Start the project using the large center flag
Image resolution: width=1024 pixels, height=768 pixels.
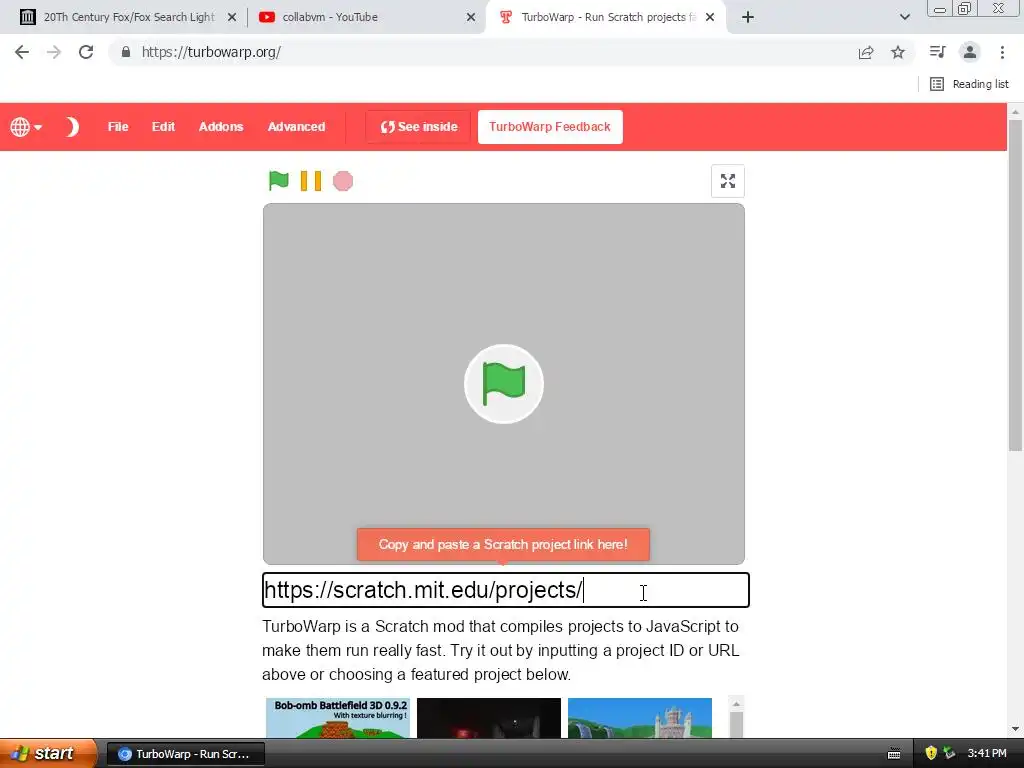click(504, 384)
